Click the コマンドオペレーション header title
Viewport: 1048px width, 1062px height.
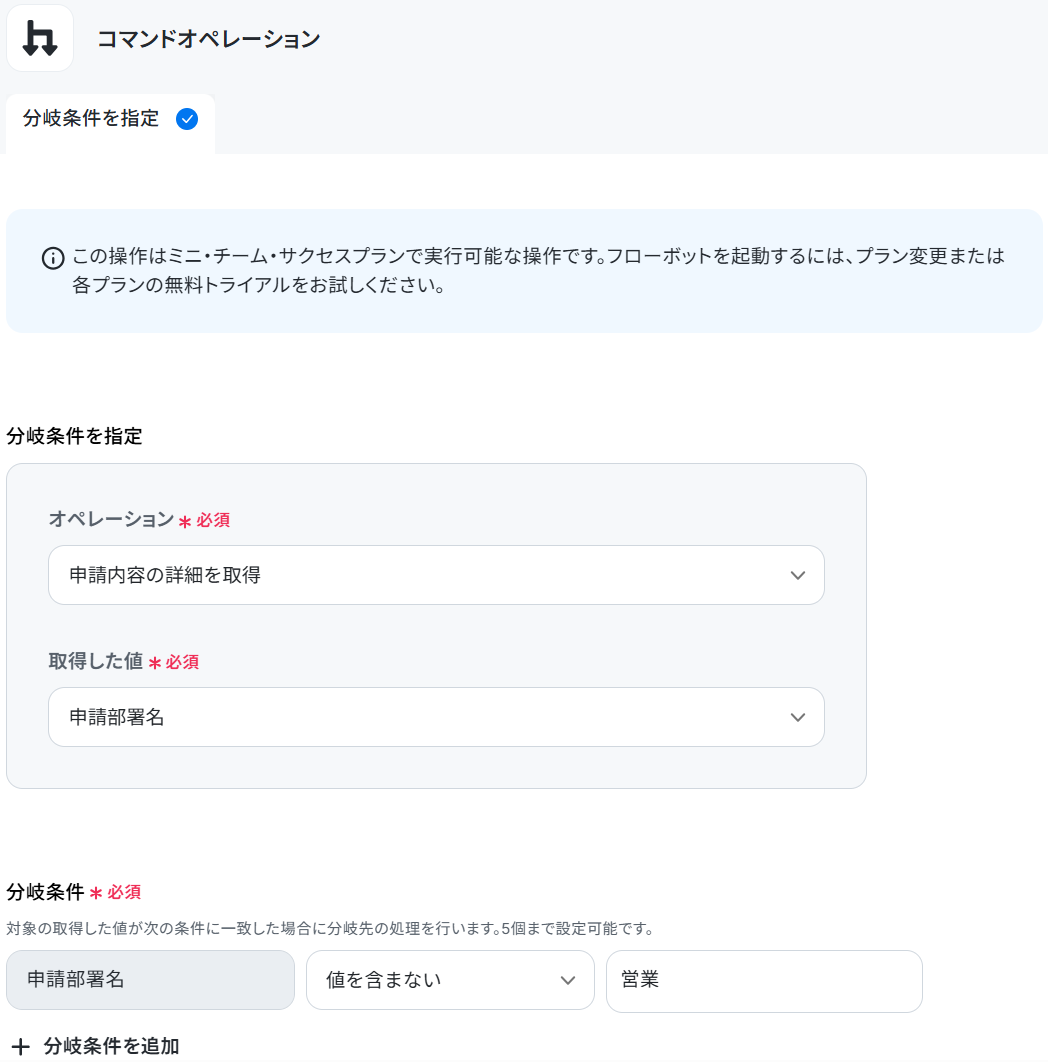[209, 39]
